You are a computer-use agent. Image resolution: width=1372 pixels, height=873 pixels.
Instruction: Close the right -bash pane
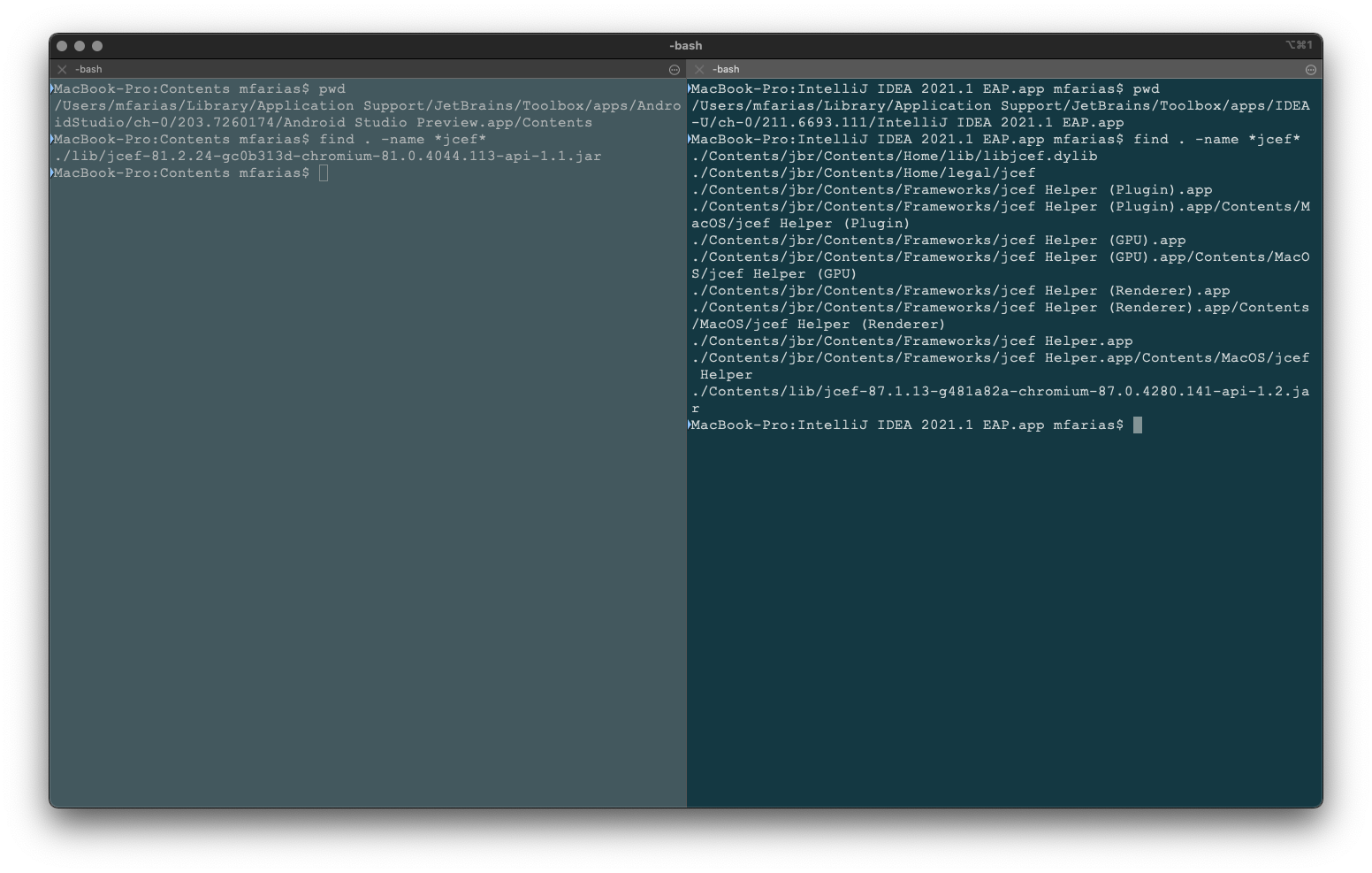tap(699, 69)
